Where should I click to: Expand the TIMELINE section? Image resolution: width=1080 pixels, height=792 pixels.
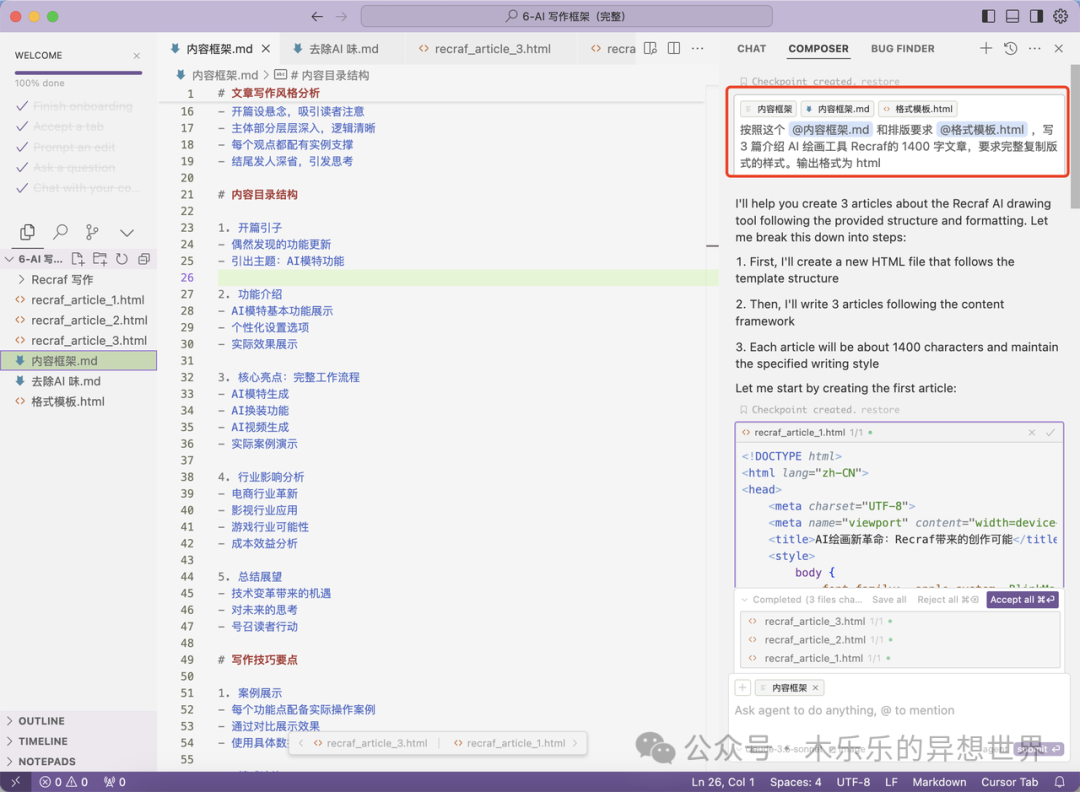pos(42,741)
